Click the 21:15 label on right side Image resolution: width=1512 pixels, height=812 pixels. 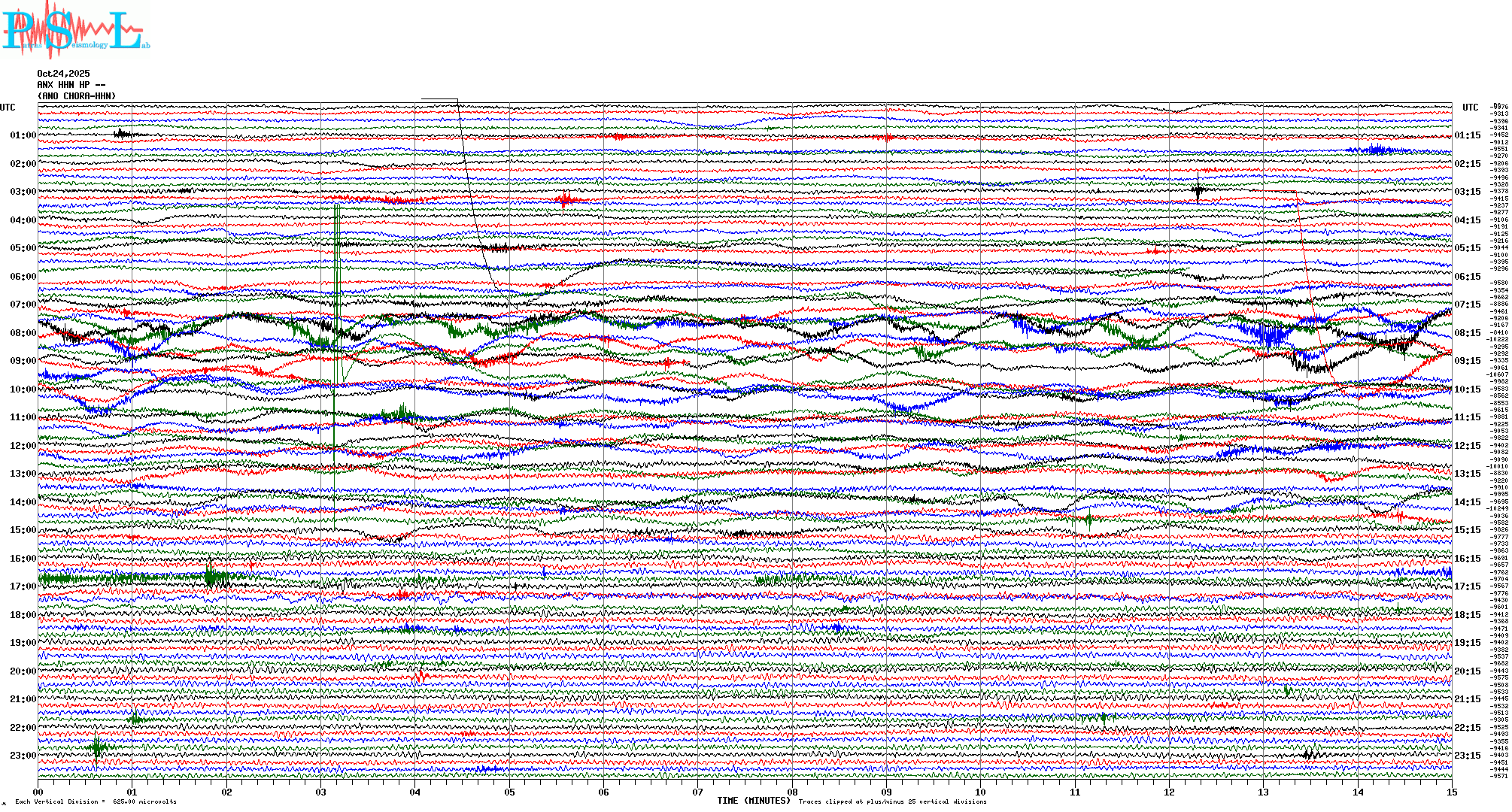click(x=1467, y=699)
